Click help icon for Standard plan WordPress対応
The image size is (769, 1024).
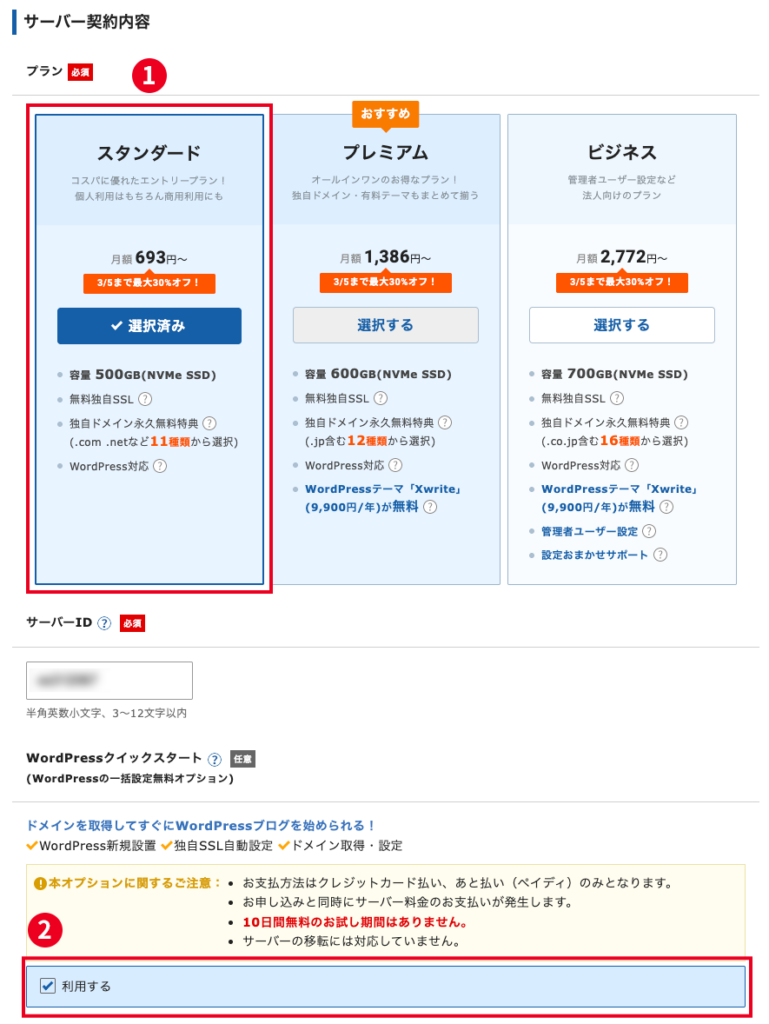coord(159,466)
